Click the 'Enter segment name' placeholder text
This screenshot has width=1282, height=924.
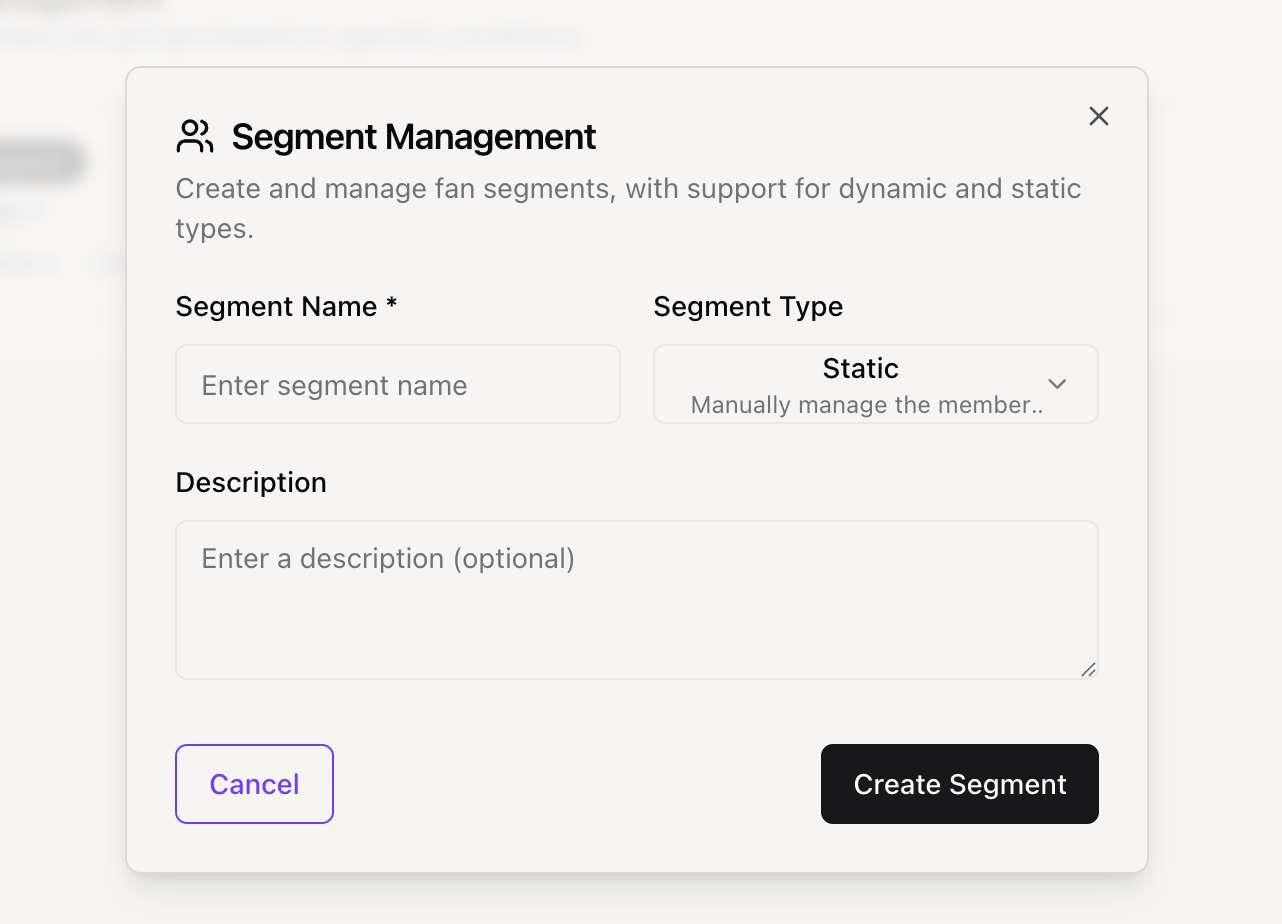pyautogui.click(x=334, y=386)
